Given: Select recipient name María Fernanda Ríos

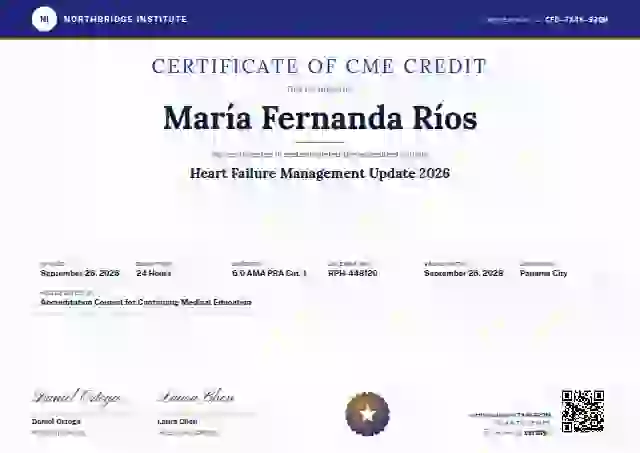Looking at the screenshot, I should (x=320, y=118).
